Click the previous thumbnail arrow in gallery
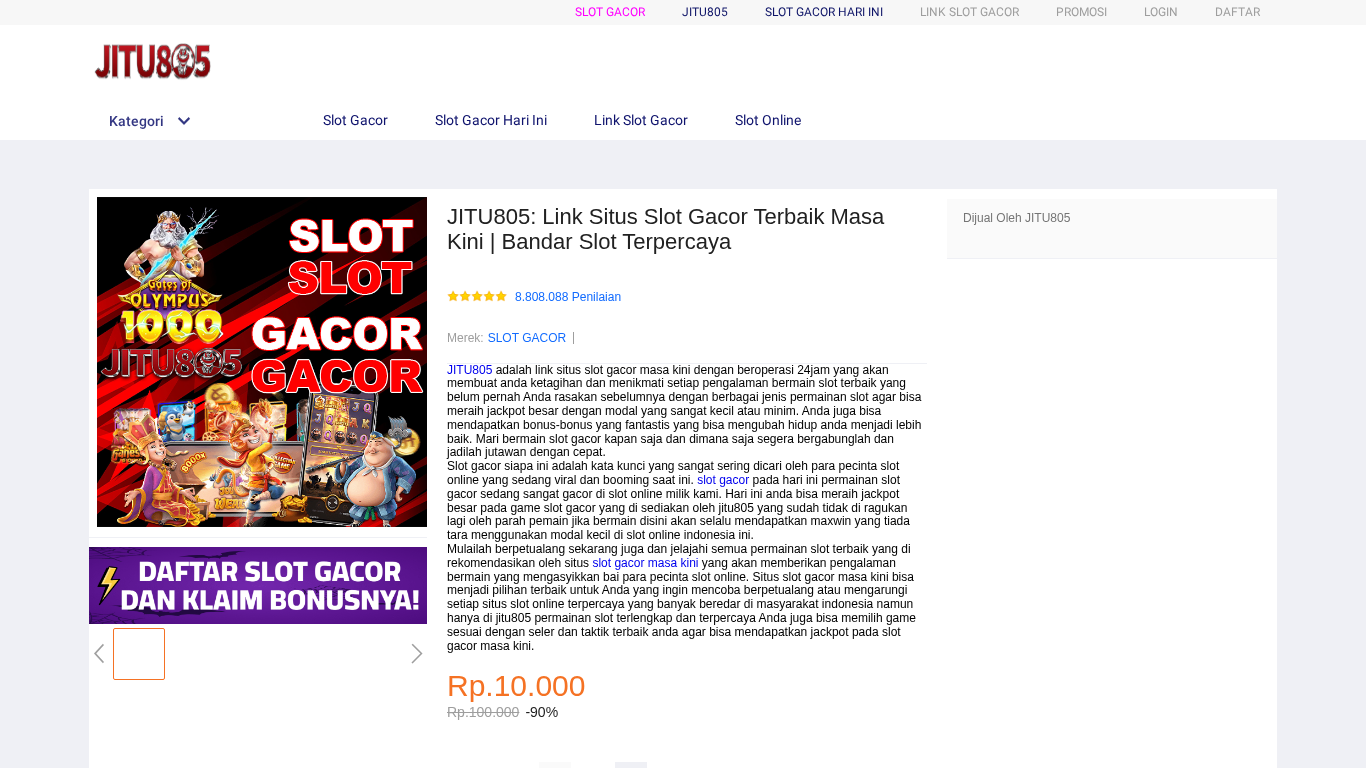 99,654
